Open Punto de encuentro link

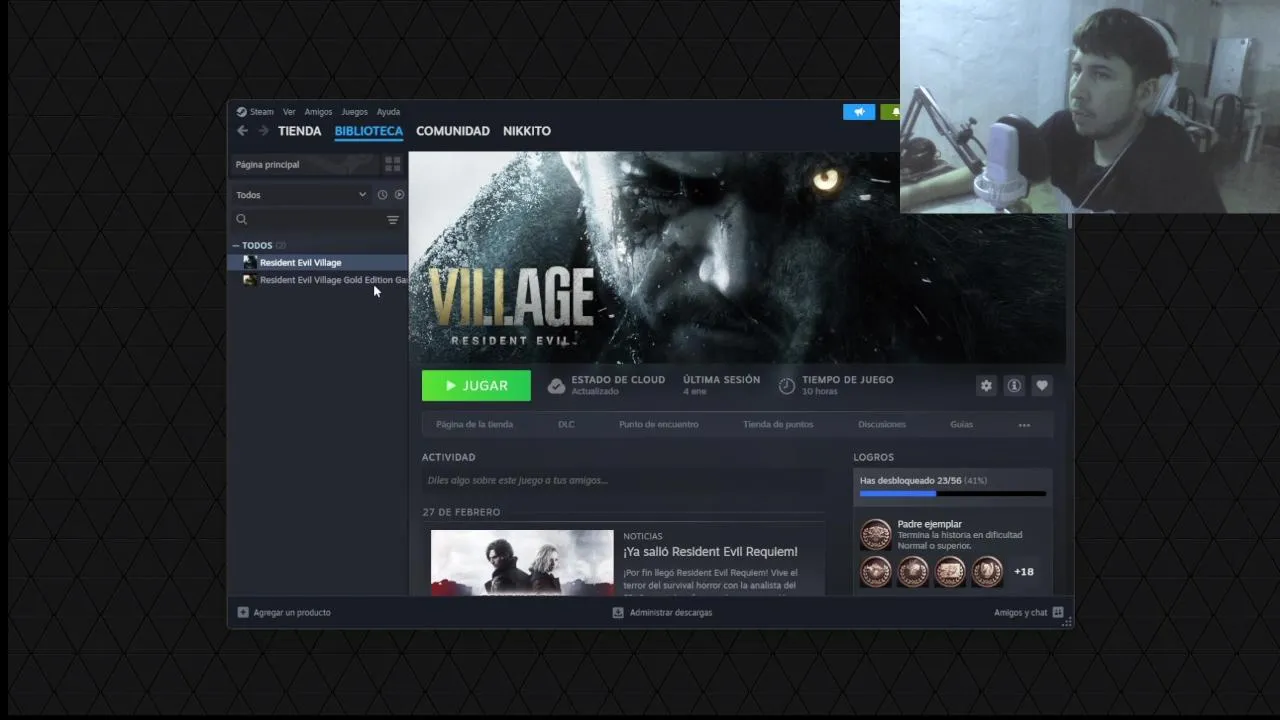pos(658,425)
